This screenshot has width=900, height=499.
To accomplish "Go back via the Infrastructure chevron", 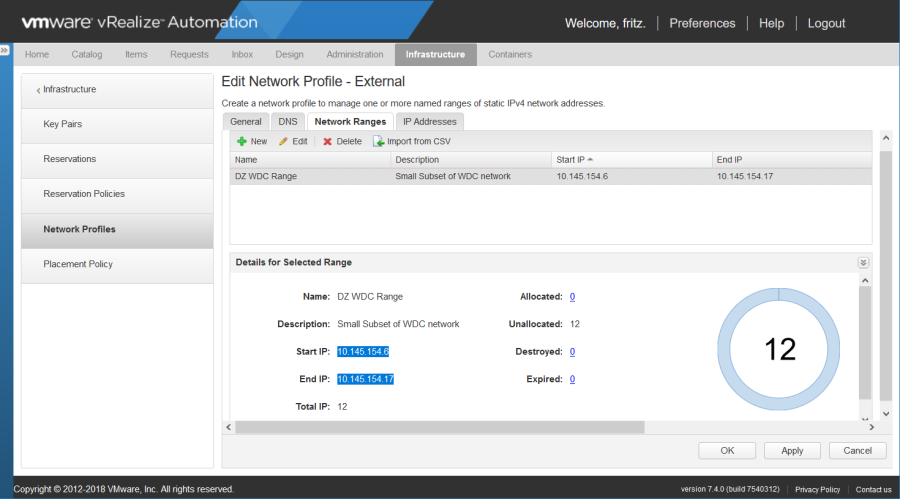I will pyautogui.click(x=39, y=90).
